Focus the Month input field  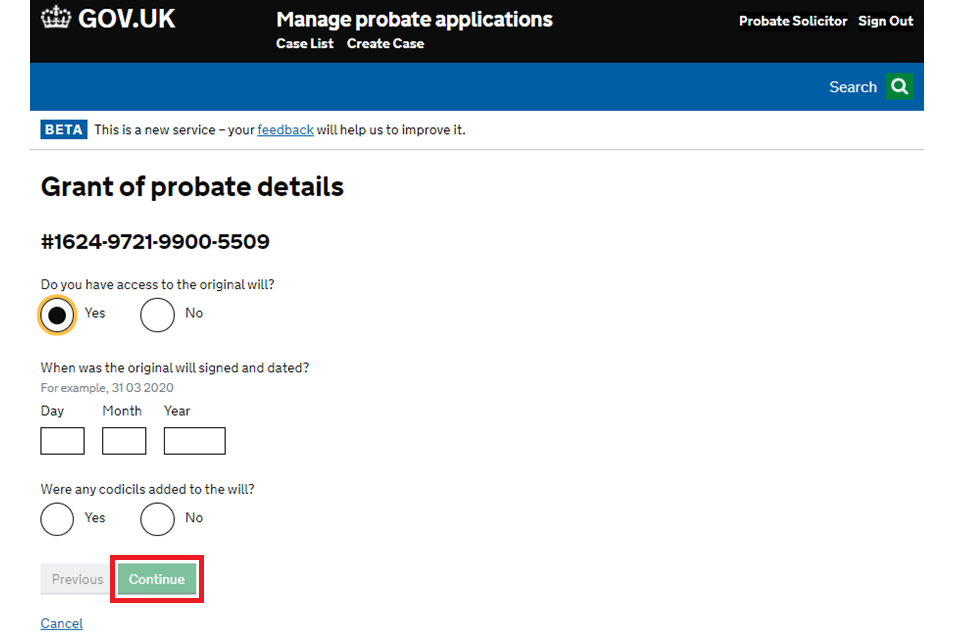pyautogui.click(x=124, y=441)
